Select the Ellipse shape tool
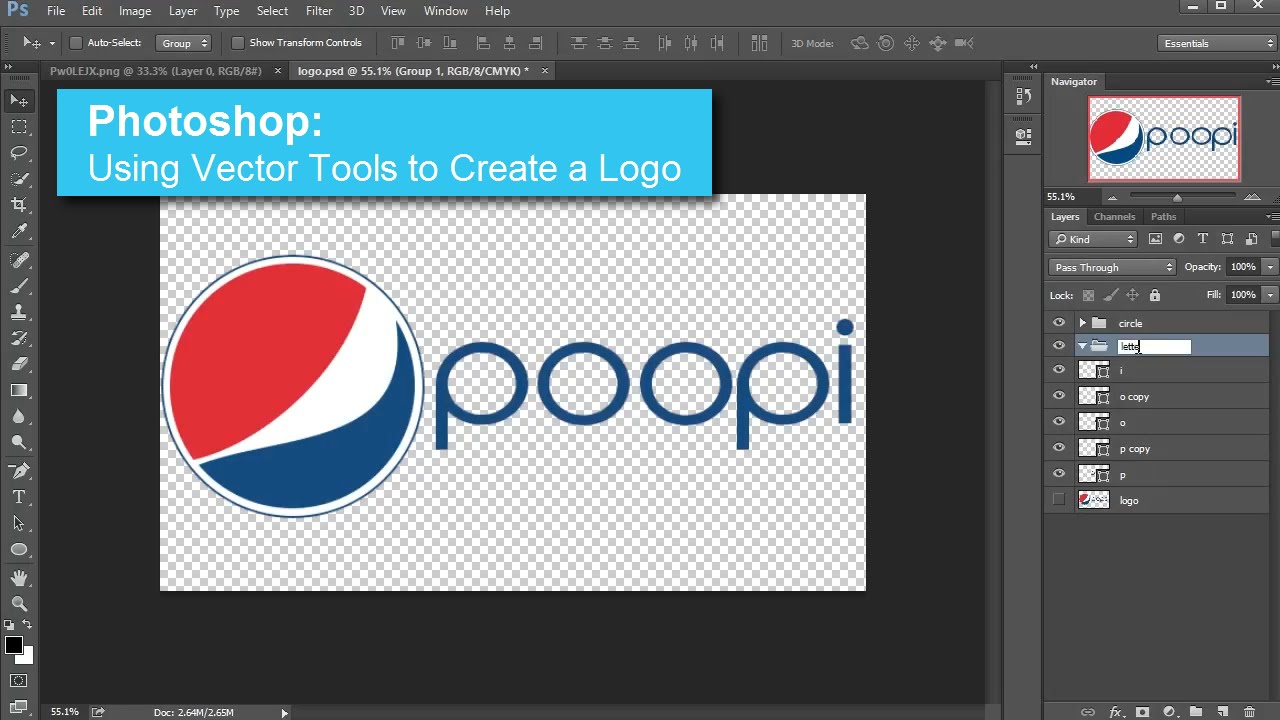This screenshot has width=1280, height=720. 20,549
